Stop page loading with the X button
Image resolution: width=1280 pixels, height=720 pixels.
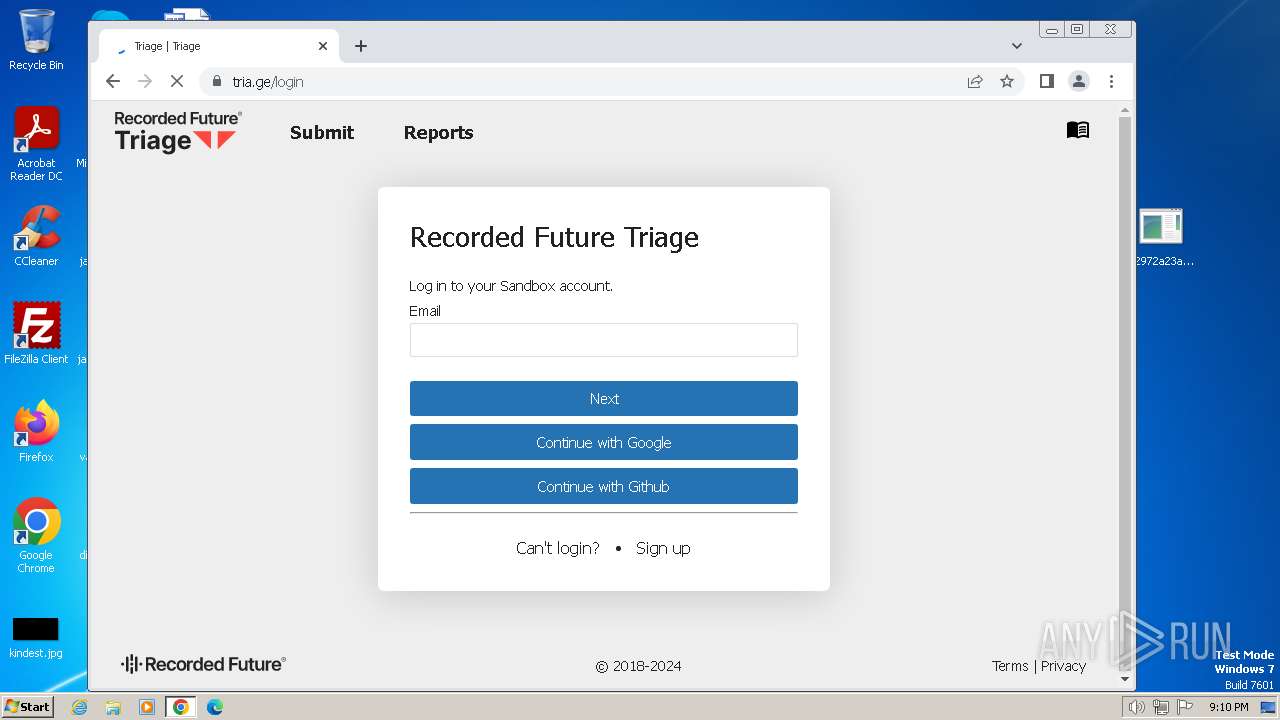[x=177, y=82]
